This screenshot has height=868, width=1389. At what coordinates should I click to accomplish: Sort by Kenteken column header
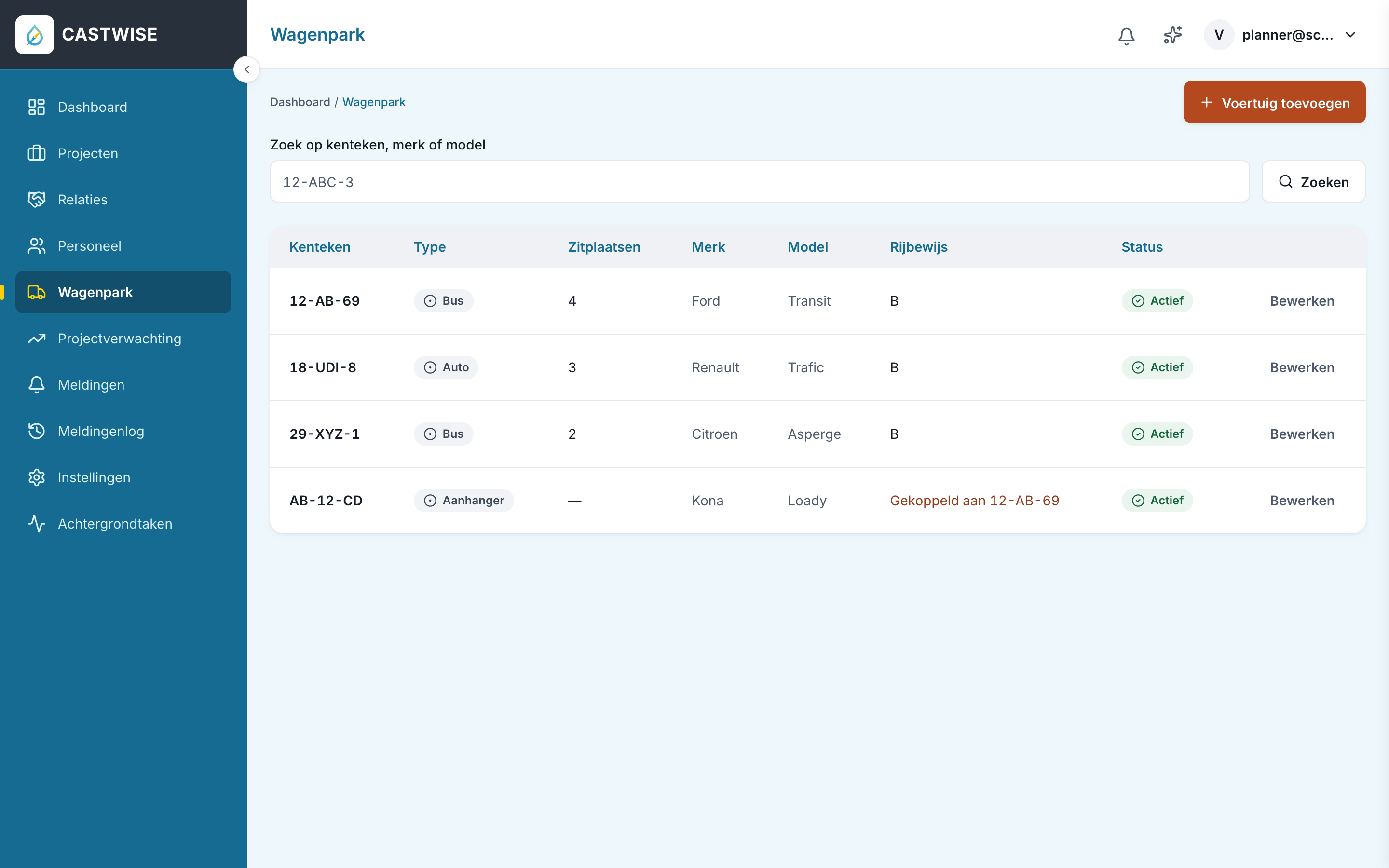coord(320,247)
